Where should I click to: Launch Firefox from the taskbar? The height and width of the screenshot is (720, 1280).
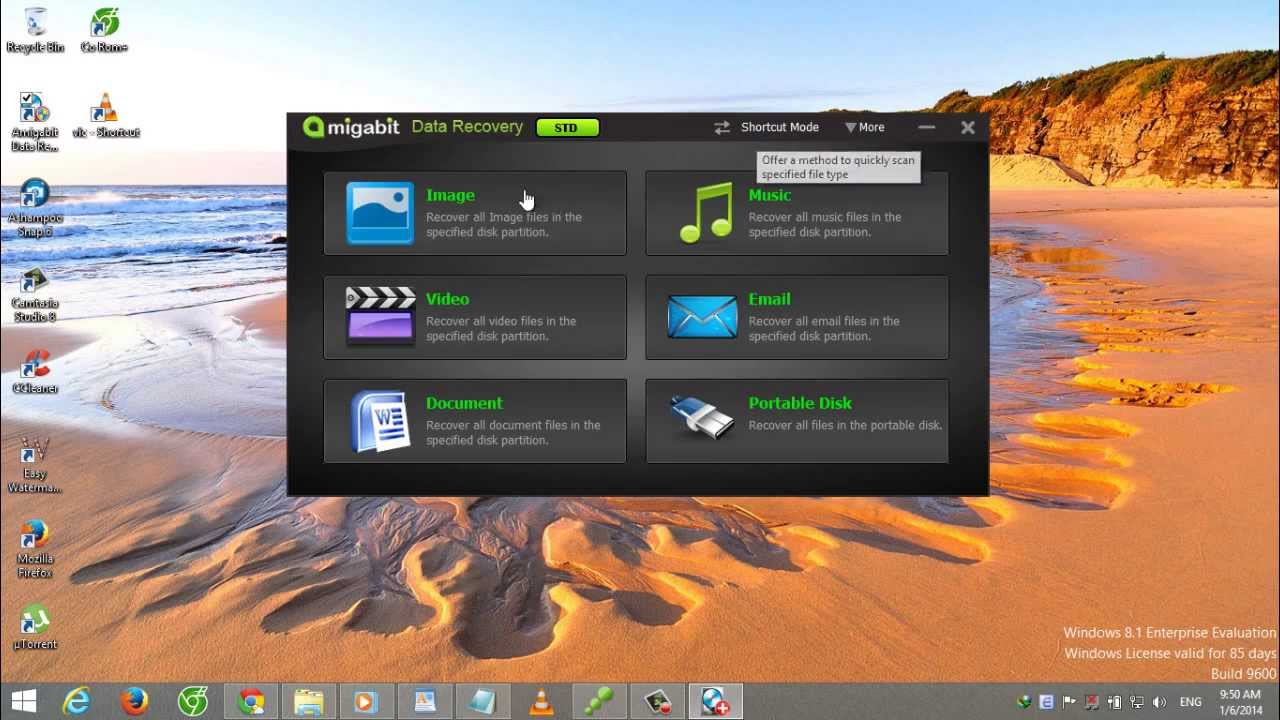135,701
